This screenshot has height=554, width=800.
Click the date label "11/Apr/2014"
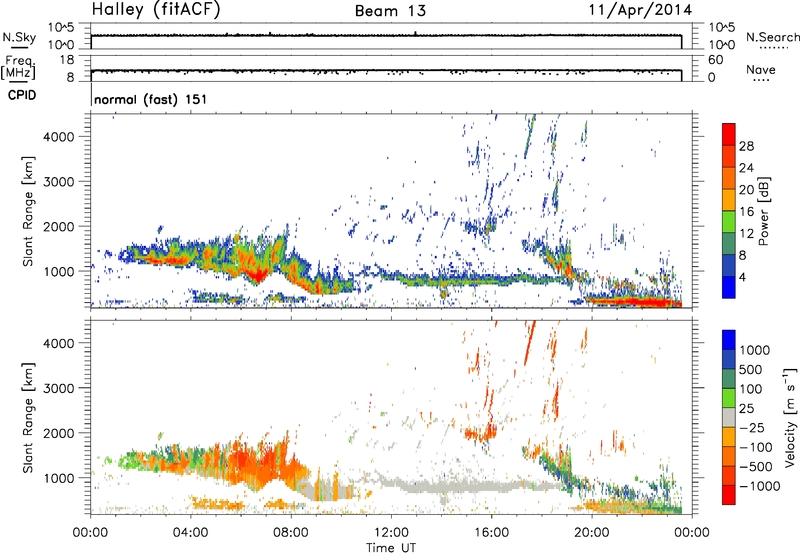(x=640, y=10)
